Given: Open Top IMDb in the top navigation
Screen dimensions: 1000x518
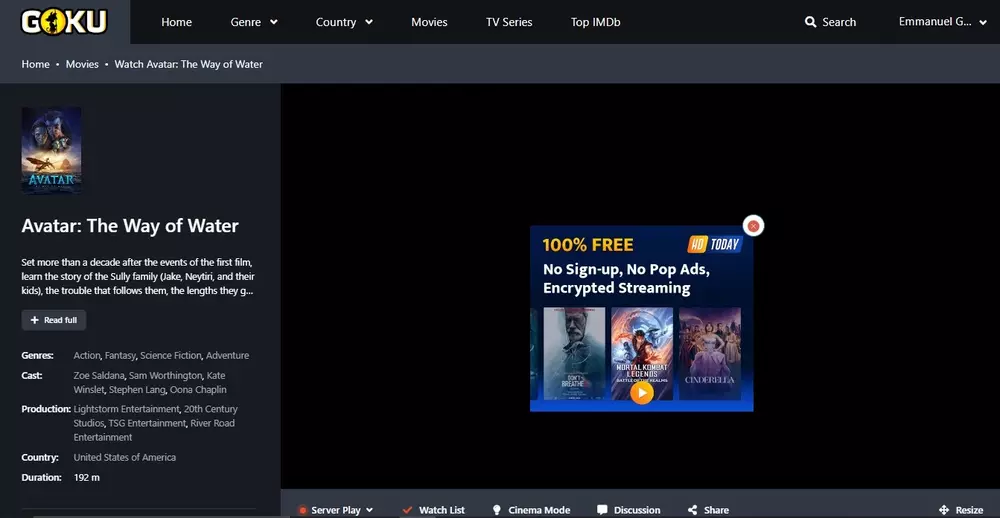Looking at the screenshot, I should coord(596,22).
